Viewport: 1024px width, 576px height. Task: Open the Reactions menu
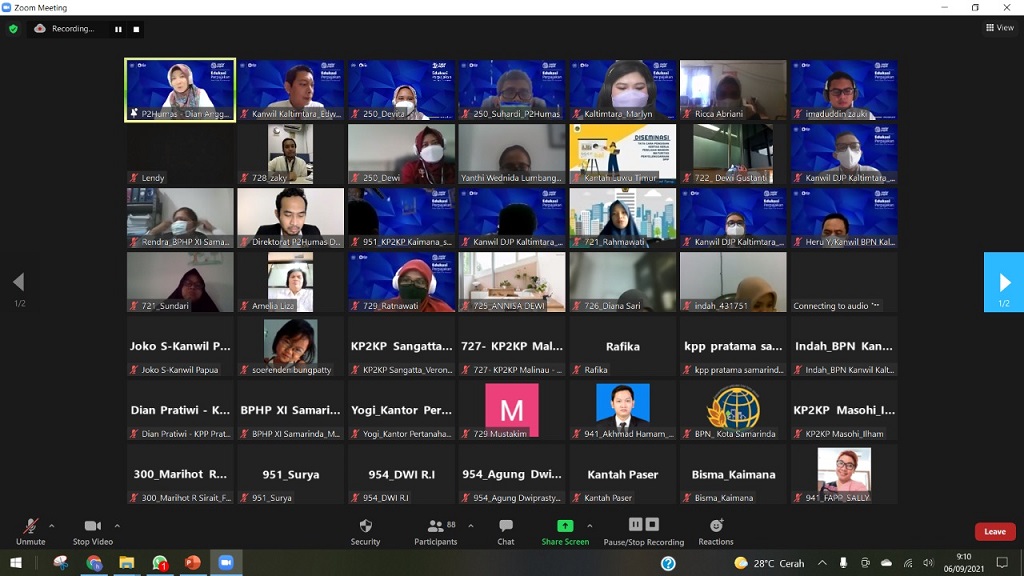pyautogui.click(x=716, y=531)
